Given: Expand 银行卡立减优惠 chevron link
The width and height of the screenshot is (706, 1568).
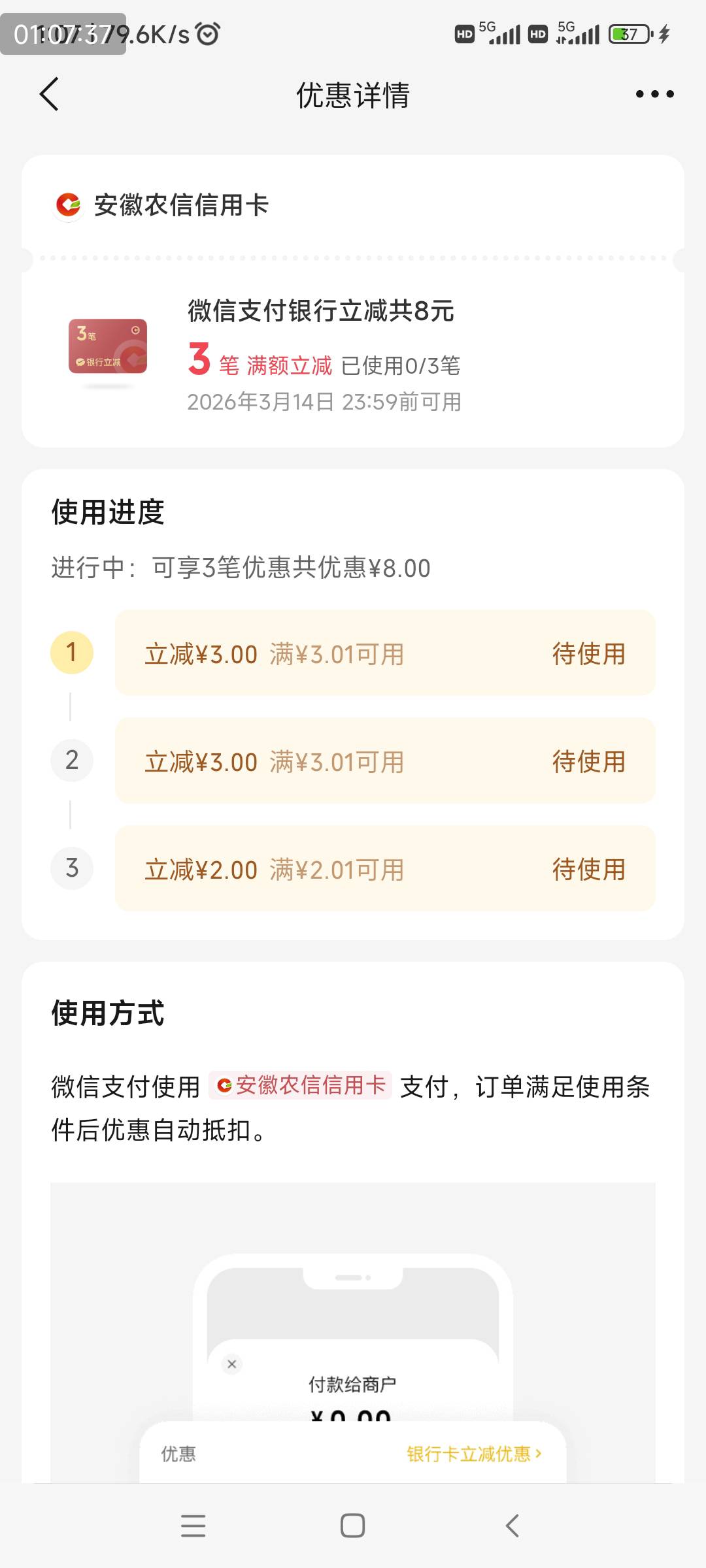Looking at the screenshot, I should 474,1454.
